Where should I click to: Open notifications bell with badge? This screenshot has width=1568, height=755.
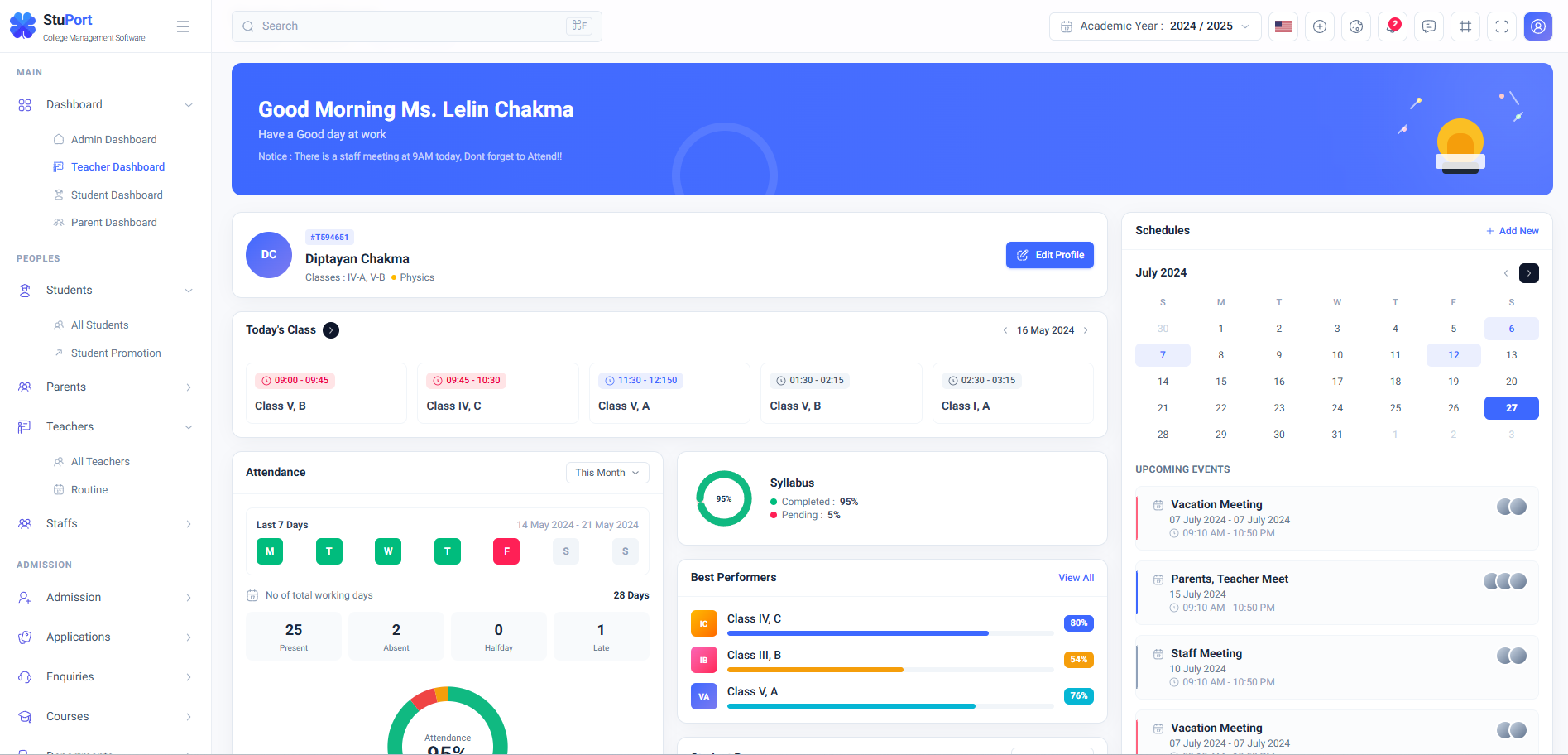[1393, 26]
